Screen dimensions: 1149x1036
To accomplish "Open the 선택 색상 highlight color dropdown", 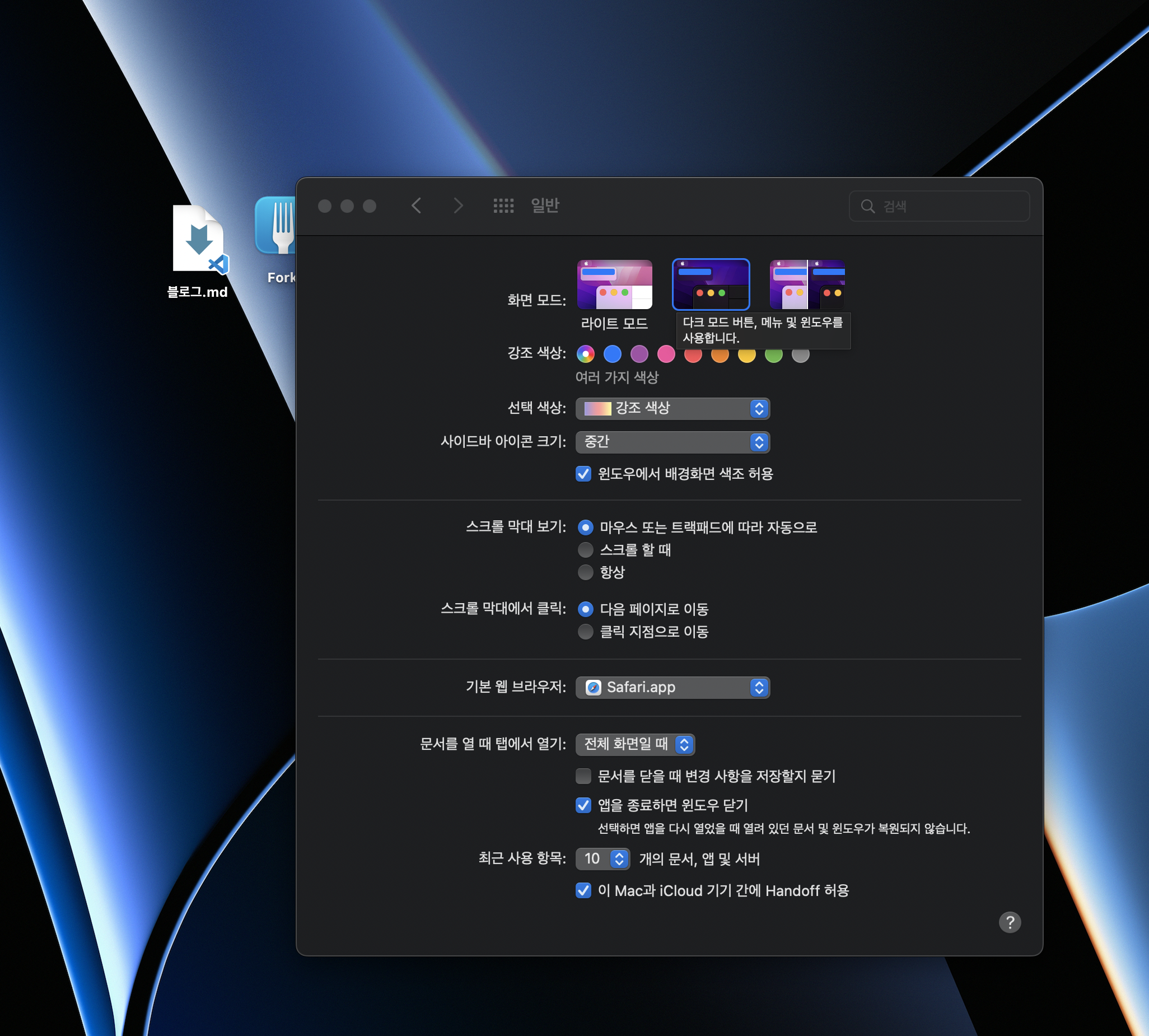I will pos(672,409).
